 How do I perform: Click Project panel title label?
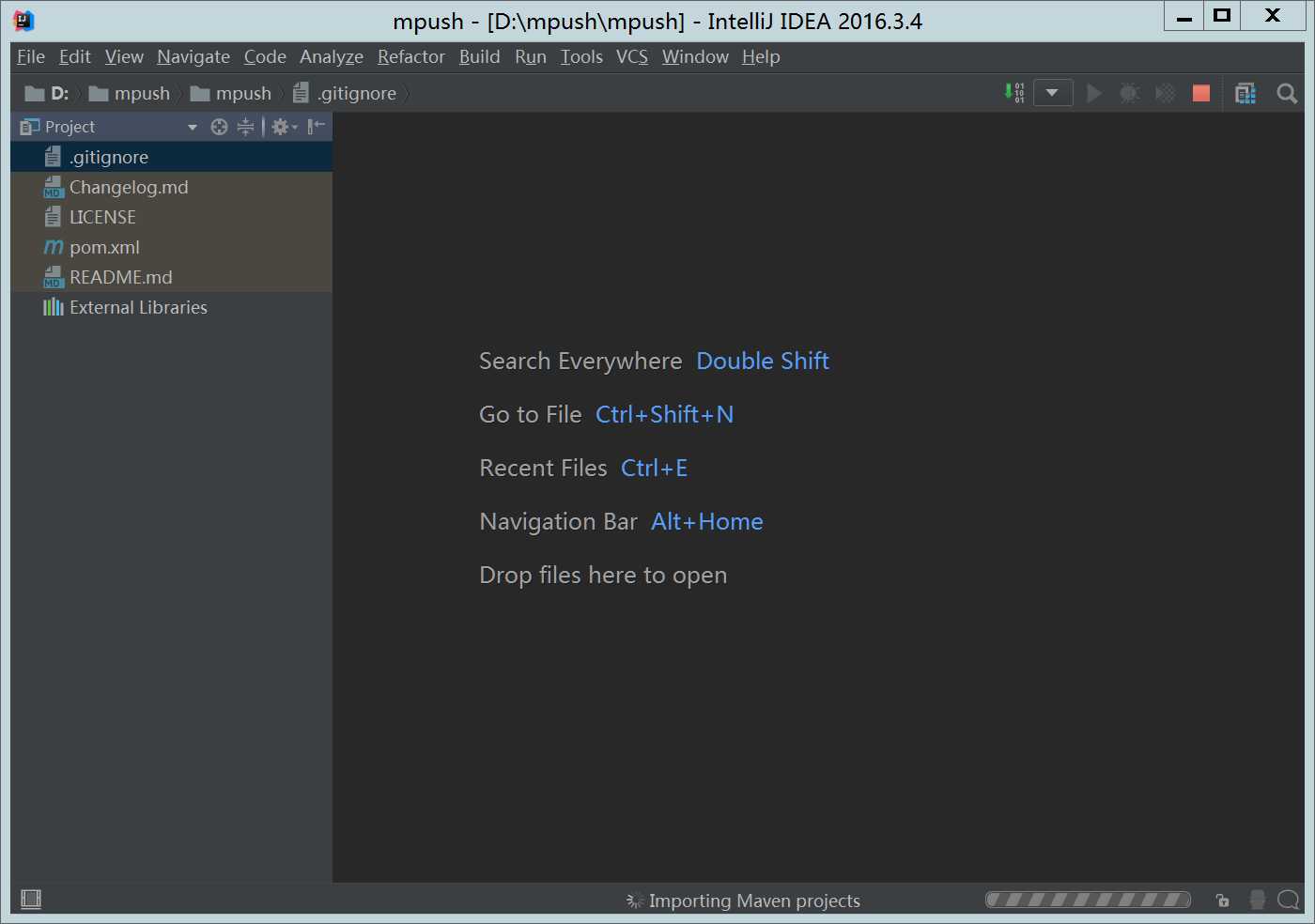click(70, 127)
